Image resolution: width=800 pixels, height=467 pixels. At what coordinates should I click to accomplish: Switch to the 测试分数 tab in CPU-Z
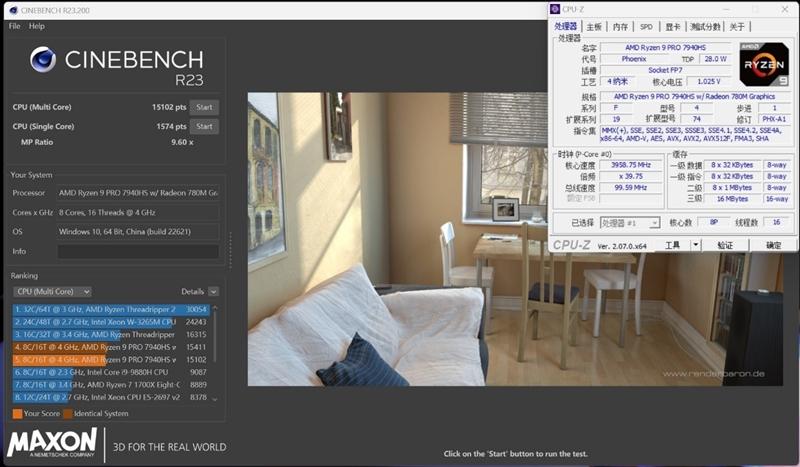point(706,27)
